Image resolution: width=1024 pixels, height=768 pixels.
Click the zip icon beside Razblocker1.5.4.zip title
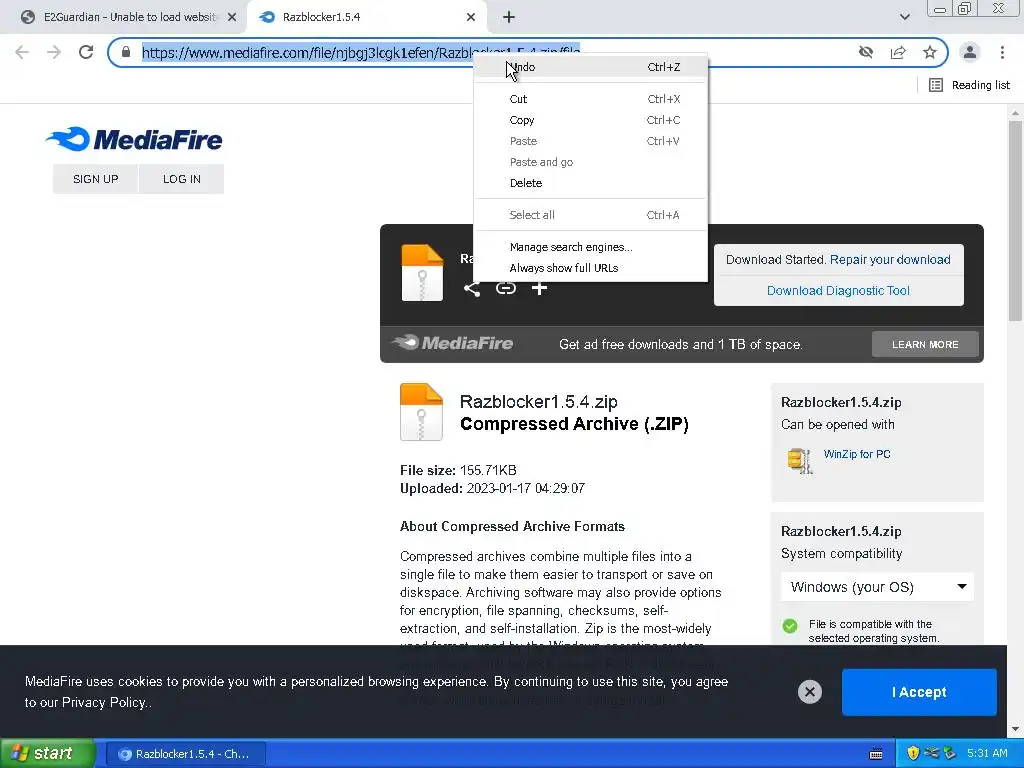pyautogui.click(x=421, y=412)
